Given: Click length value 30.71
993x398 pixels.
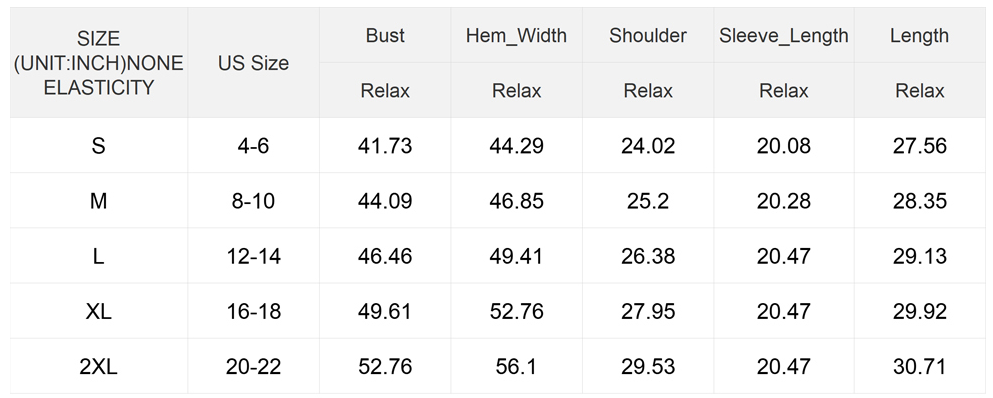Looking at the screenshot, I should (x=920, y=366).
